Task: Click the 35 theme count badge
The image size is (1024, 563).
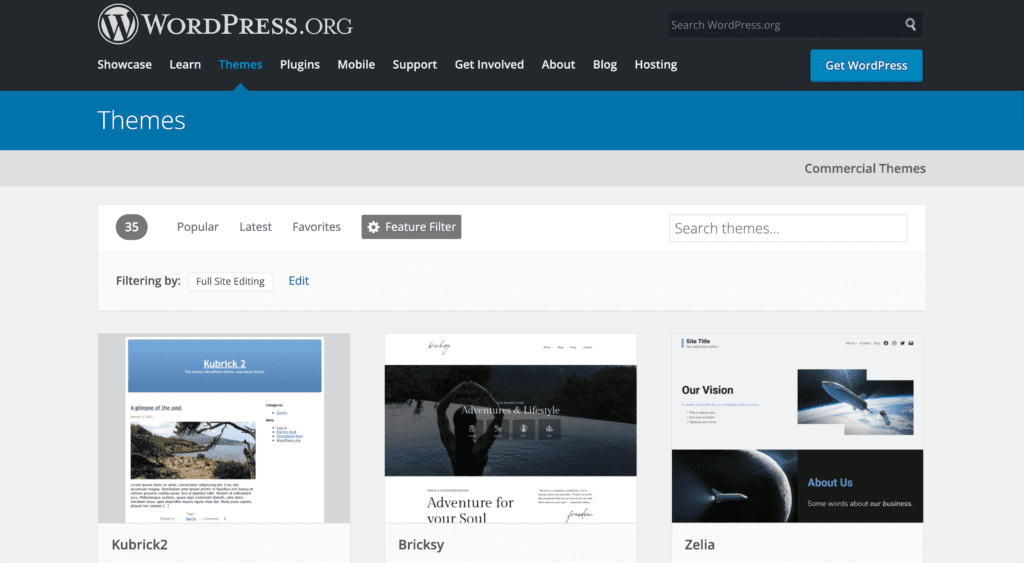Action: [131, 227]
